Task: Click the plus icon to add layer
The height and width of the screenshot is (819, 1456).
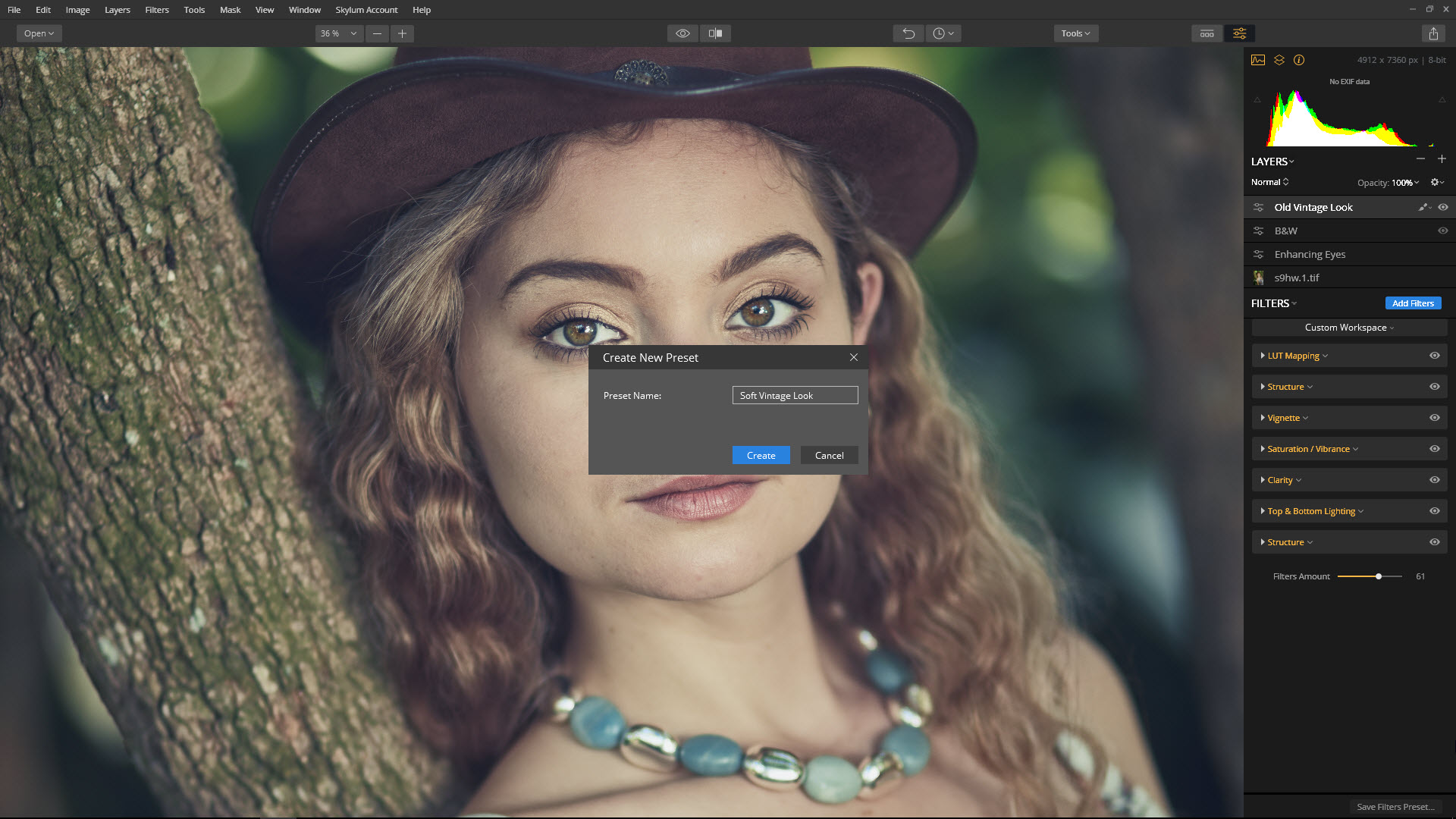Action: [x=1442, y=159]
